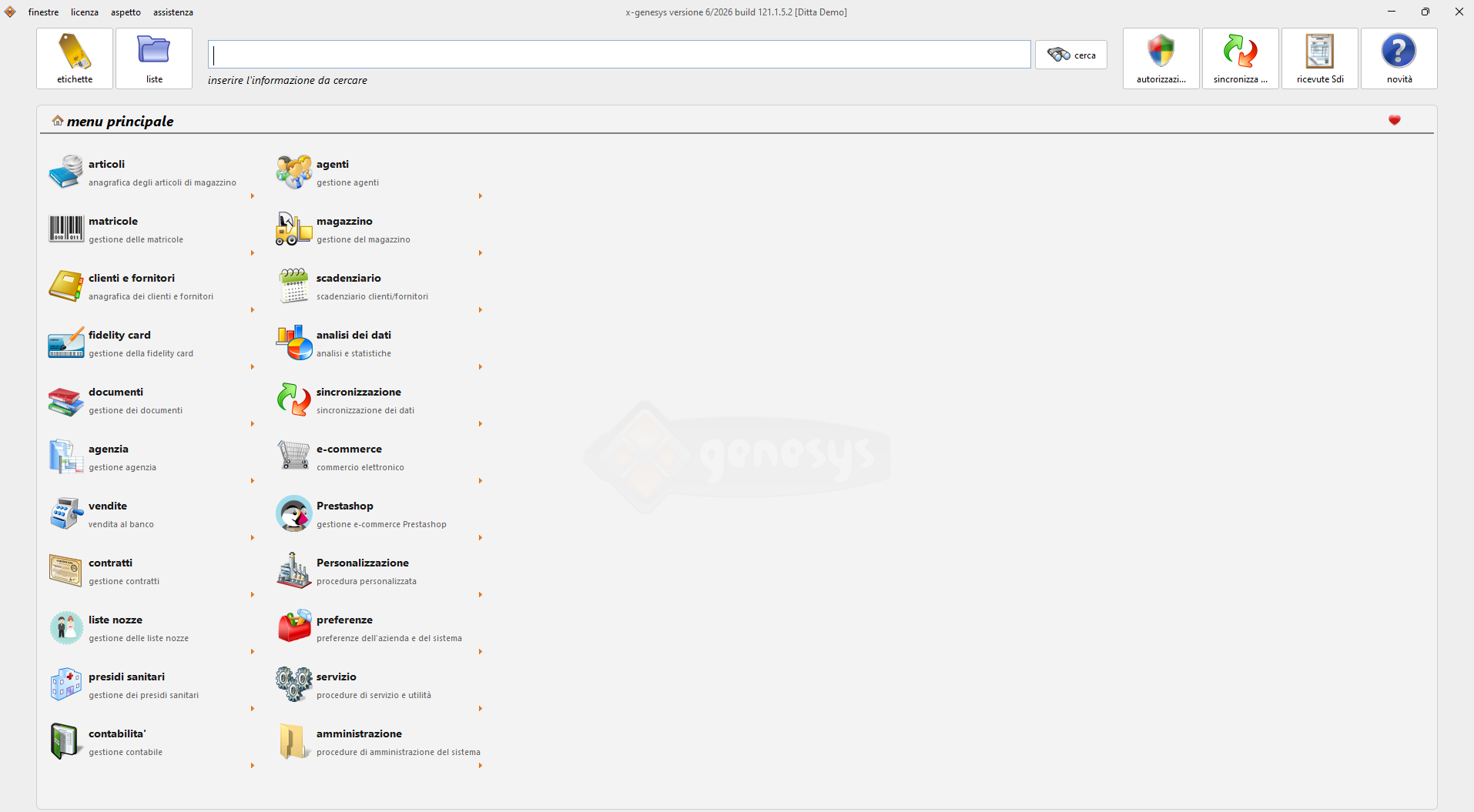Click the magazzino forklift icon
Image resolution: width=1474 pixels, height=812 pixels.
[x=294, y=229]
